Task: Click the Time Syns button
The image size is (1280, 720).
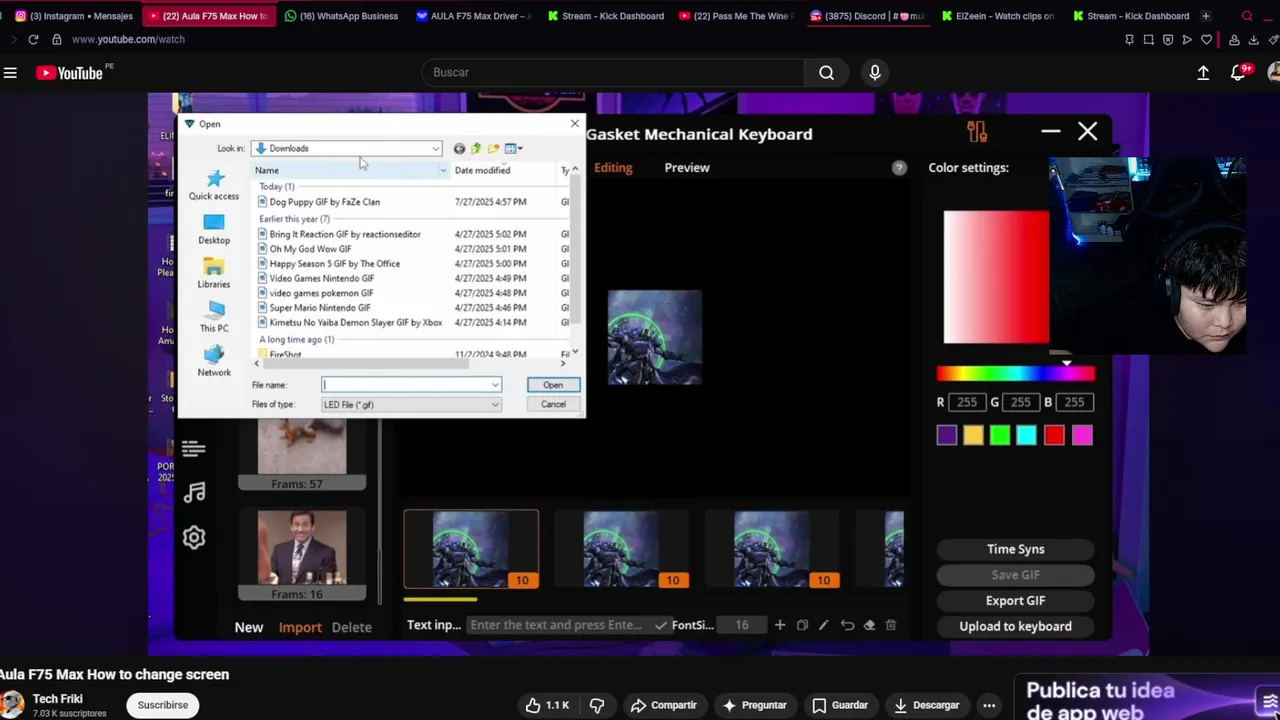Action: tap(1015, 549)
